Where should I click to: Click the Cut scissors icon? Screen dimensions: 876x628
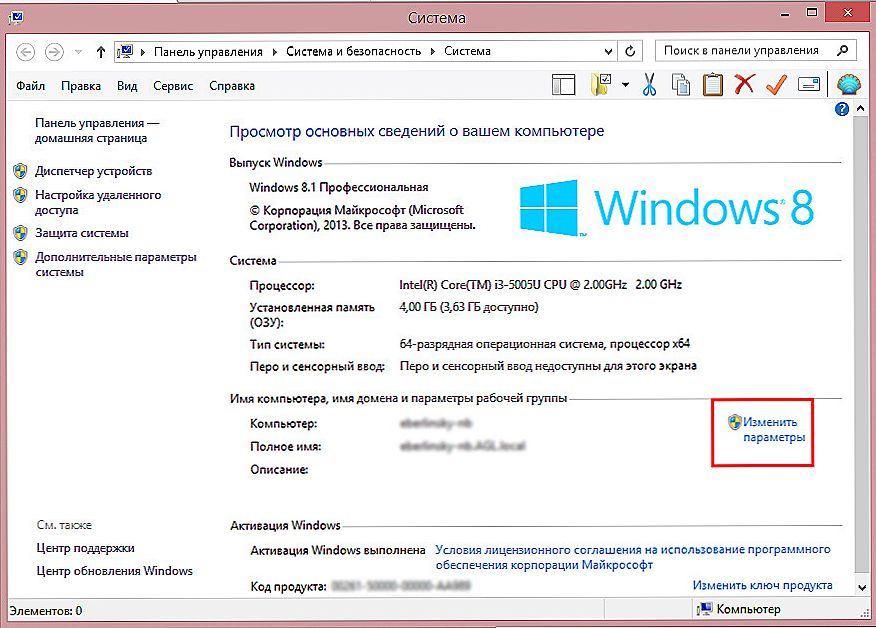649,85
